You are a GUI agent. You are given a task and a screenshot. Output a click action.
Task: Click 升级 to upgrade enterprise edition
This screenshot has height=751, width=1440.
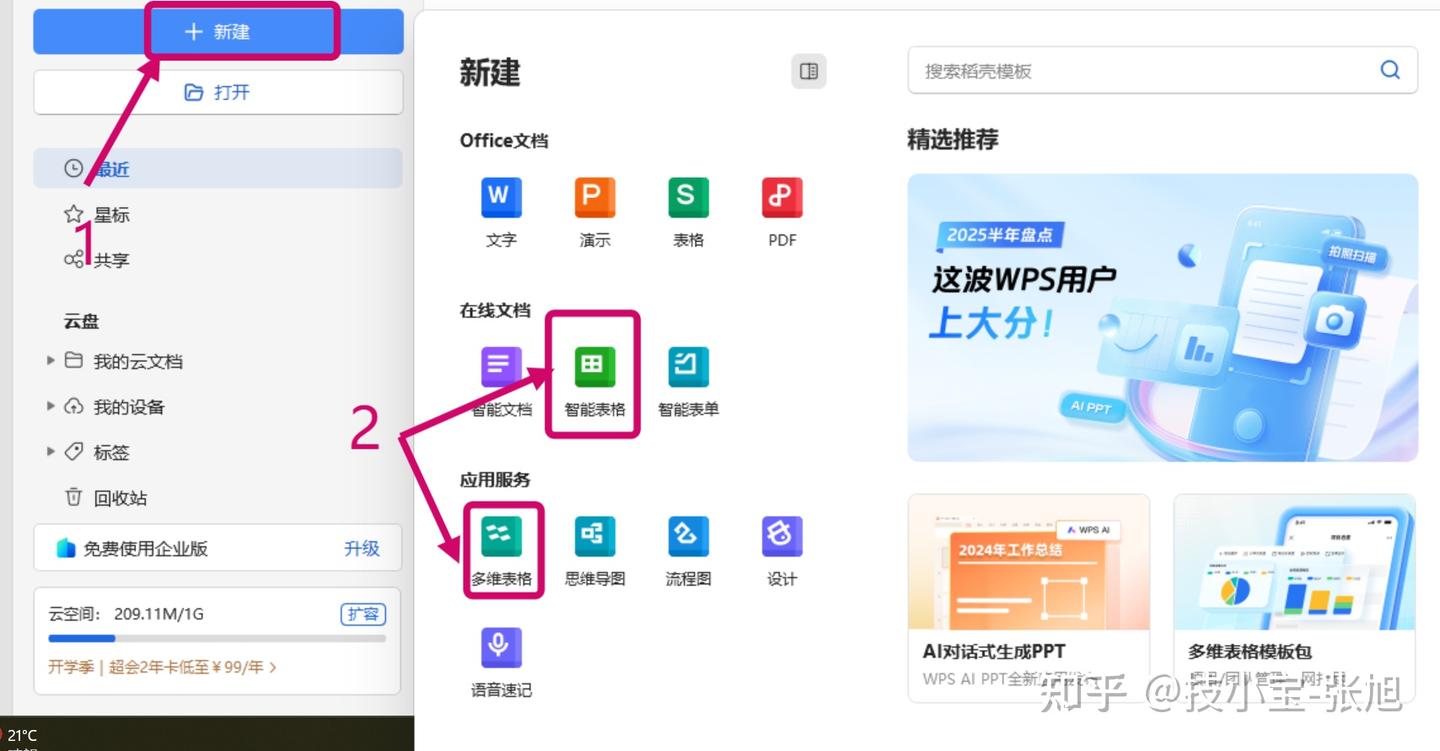click(x=362, y=548)
